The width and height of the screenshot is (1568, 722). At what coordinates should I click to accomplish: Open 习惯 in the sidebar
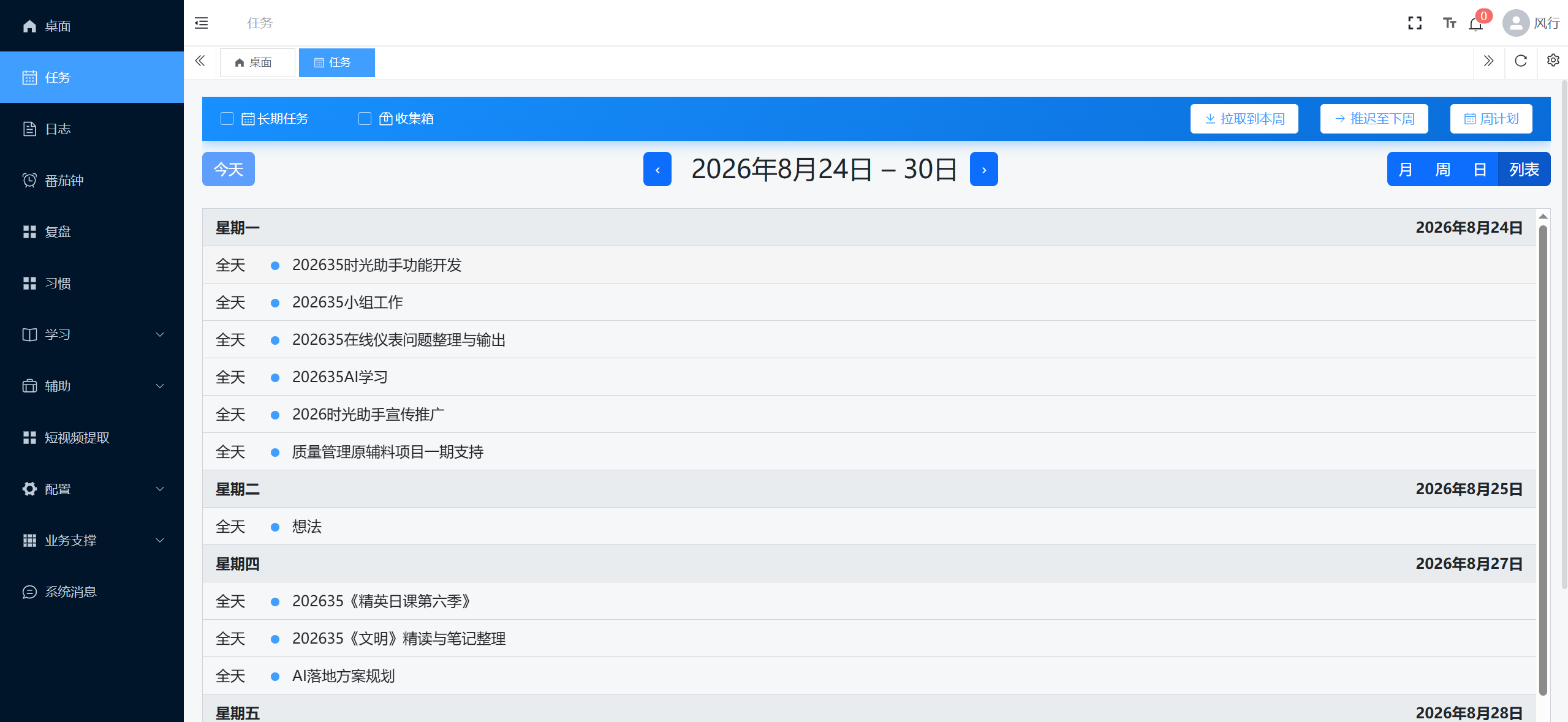[92, 283]
